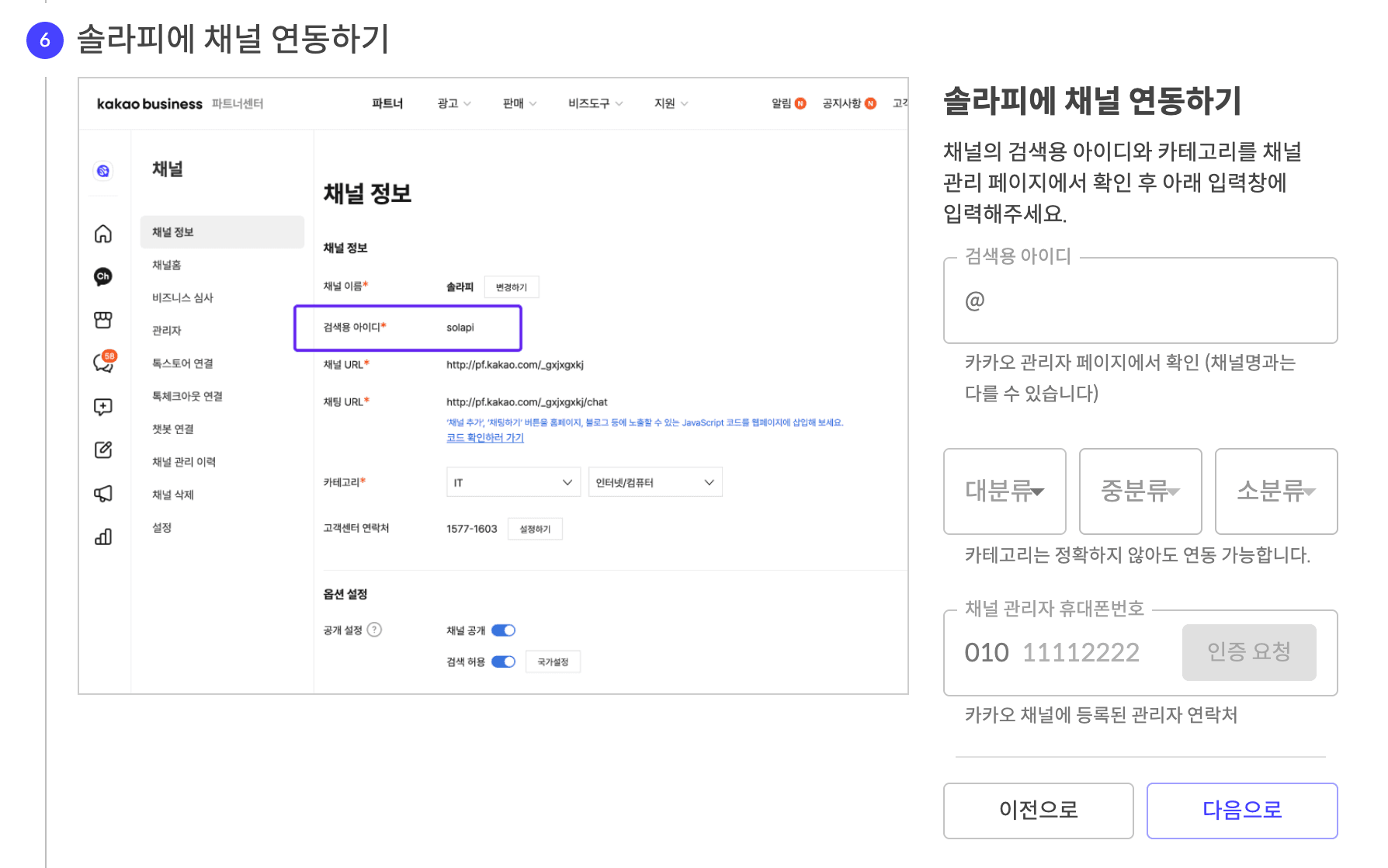Toggle the 채널 공개 switch
Image resolution: width=1388 pixels, height=868 pixels.
pos(504,630)
